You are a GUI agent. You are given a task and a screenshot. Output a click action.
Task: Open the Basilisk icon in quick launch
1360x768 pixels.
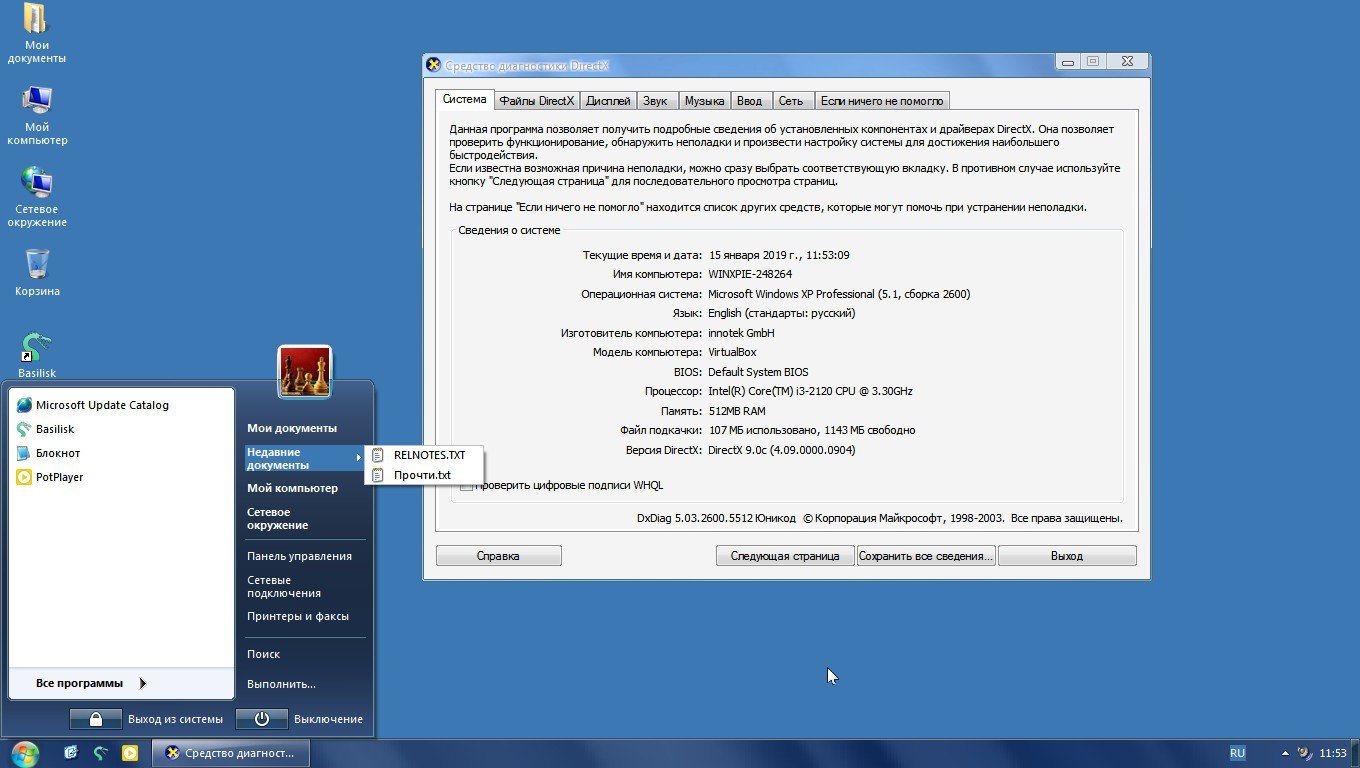(x=100, y=753)
